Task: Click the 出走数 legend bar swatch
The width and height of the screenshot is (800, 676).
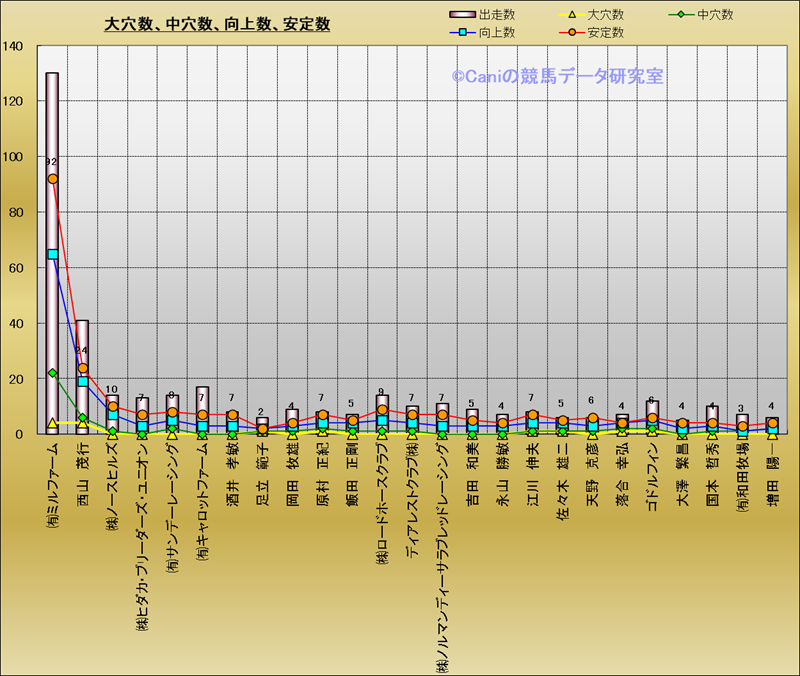Action: click(x=462, y=15)
